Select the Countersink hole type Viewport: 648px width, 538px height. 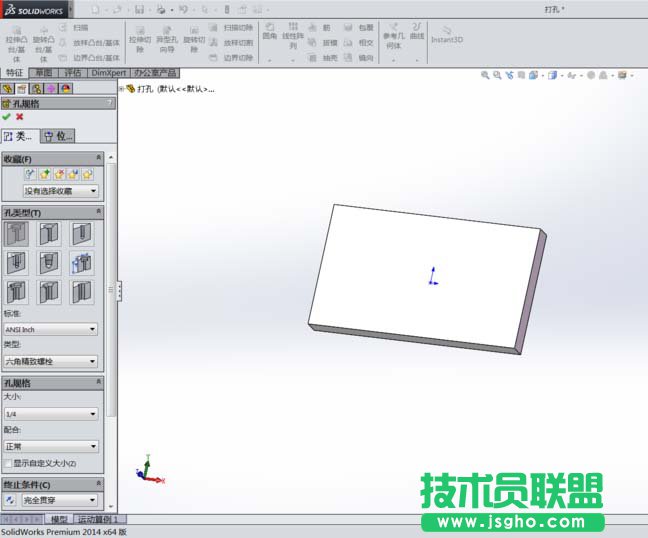coord(49,233)
